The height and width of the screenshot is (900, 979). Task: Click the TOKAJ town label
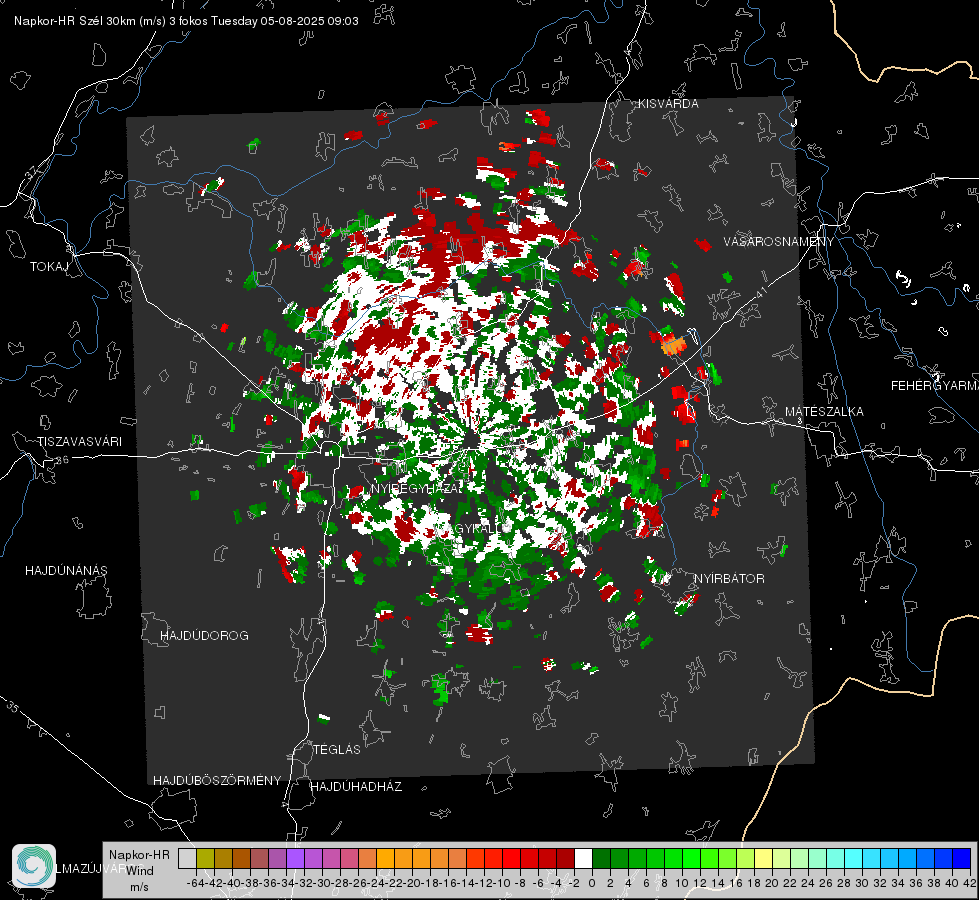(49, 267)
